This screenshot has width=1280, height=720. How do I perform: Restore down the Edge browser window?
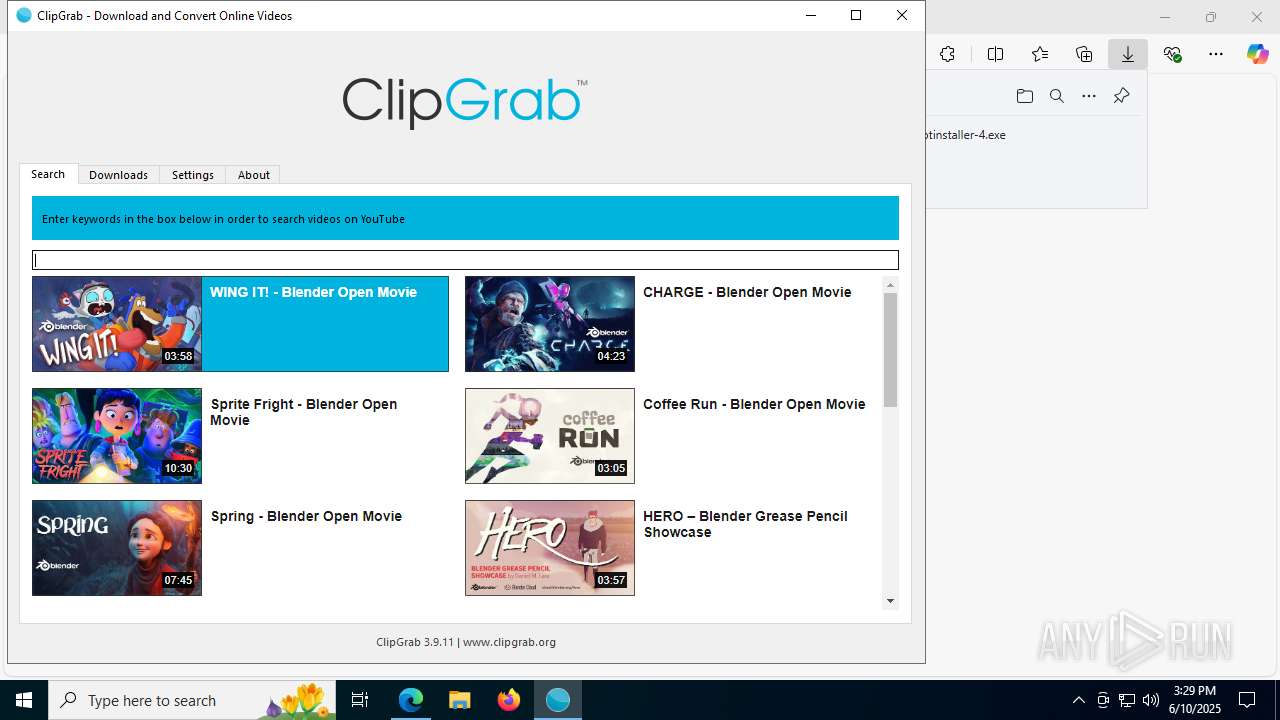pyautogui.click(x=1211, y=17)
